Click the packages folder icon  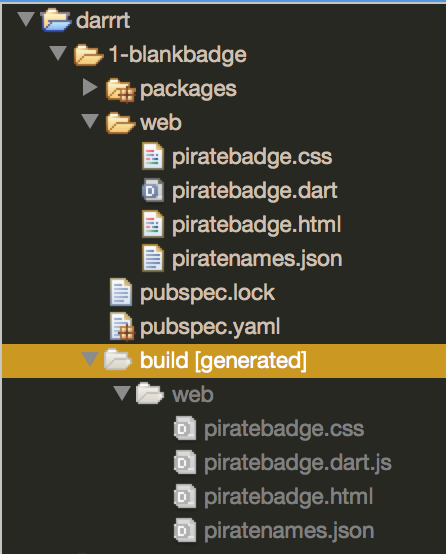pyautogui.click(x=121, y=90)
